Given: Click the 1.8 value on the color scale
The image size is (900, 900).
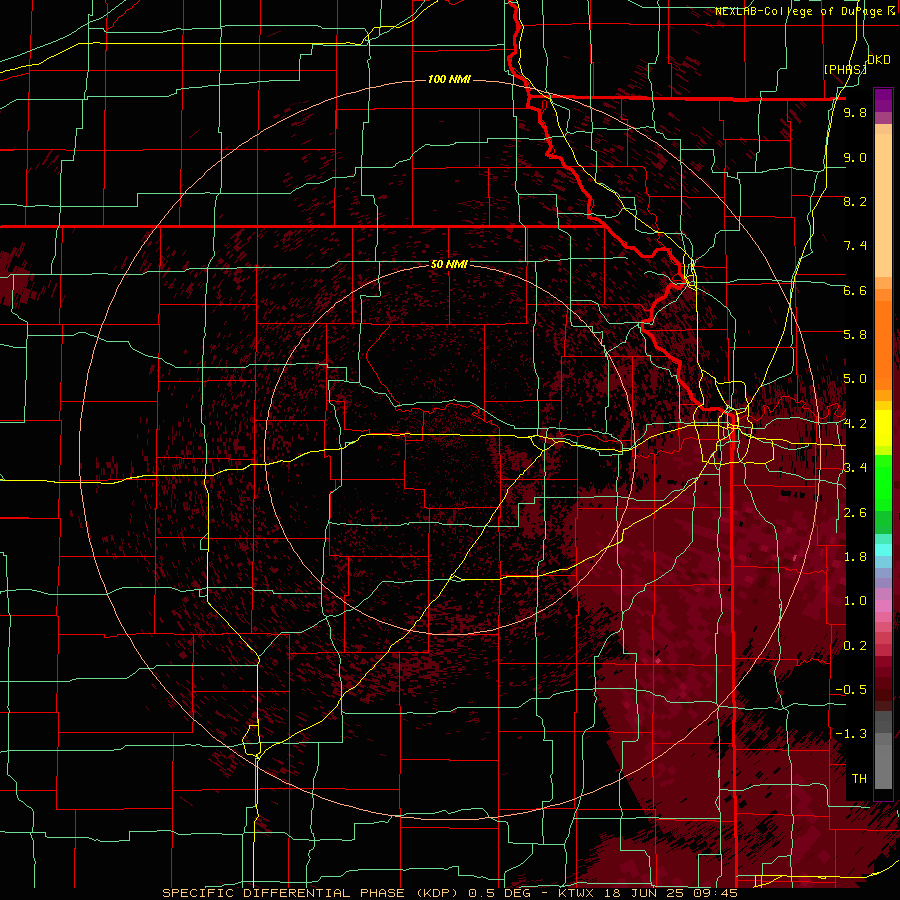Looking at the screenshot, I should coord(855,557).
